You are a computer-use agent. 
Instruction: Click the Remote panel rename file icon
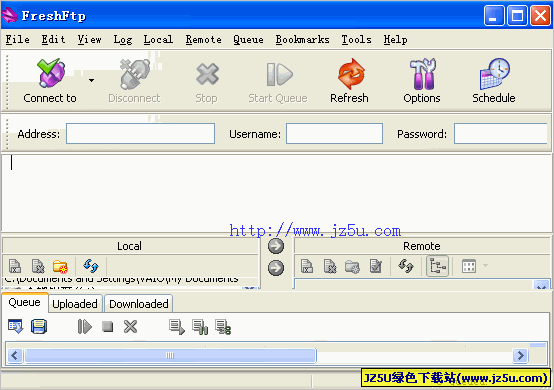pyautogui.click(x=307, y=266)
